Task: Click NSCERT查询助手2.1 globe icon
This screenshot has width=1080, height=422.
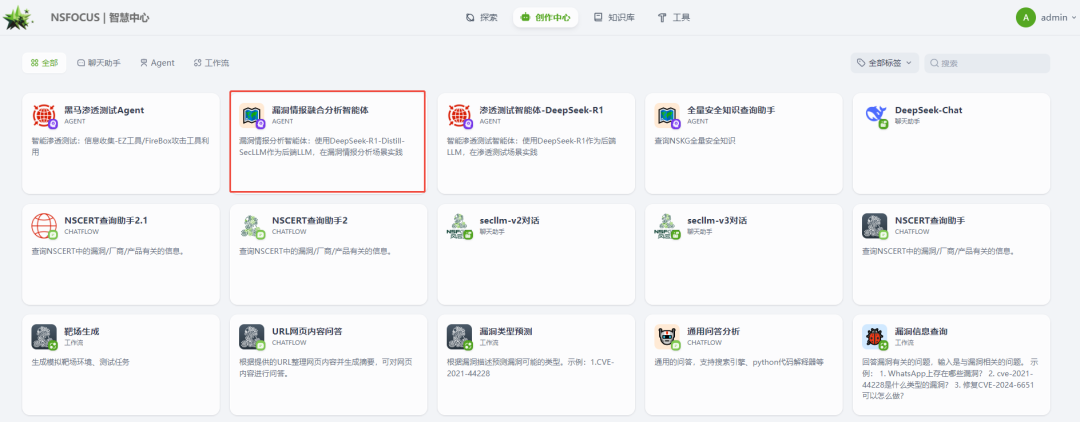Action: 45,226
